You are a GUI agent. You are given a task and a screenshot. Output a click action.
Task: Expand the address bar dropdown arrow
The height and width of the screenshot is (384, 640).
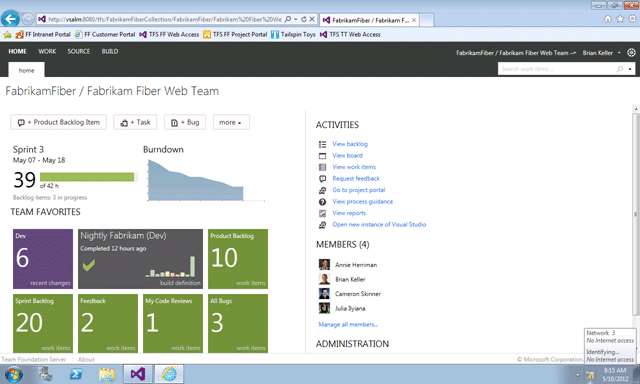pos(296,19)
